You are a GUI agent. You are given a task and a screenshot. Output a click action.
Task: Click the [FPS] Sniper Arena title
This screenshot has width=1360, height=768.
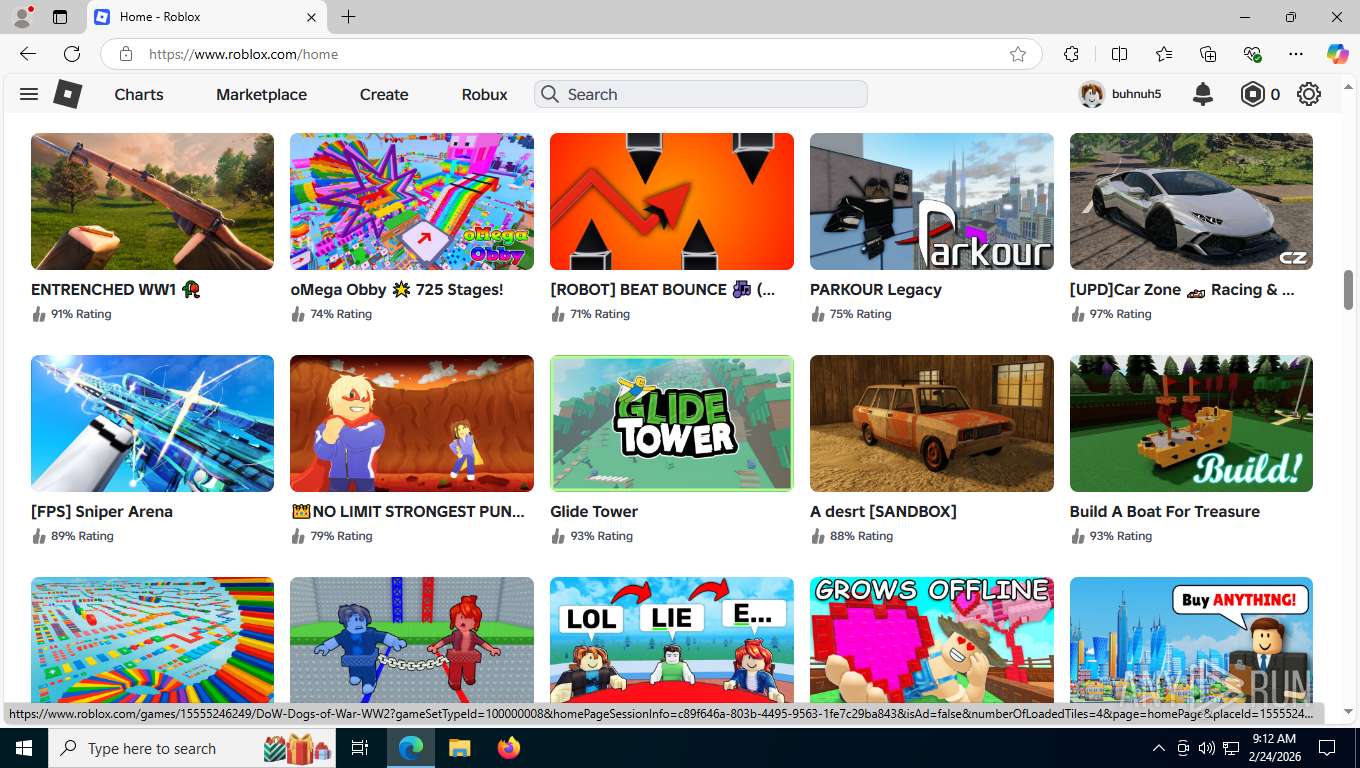(x=102, y=511)
